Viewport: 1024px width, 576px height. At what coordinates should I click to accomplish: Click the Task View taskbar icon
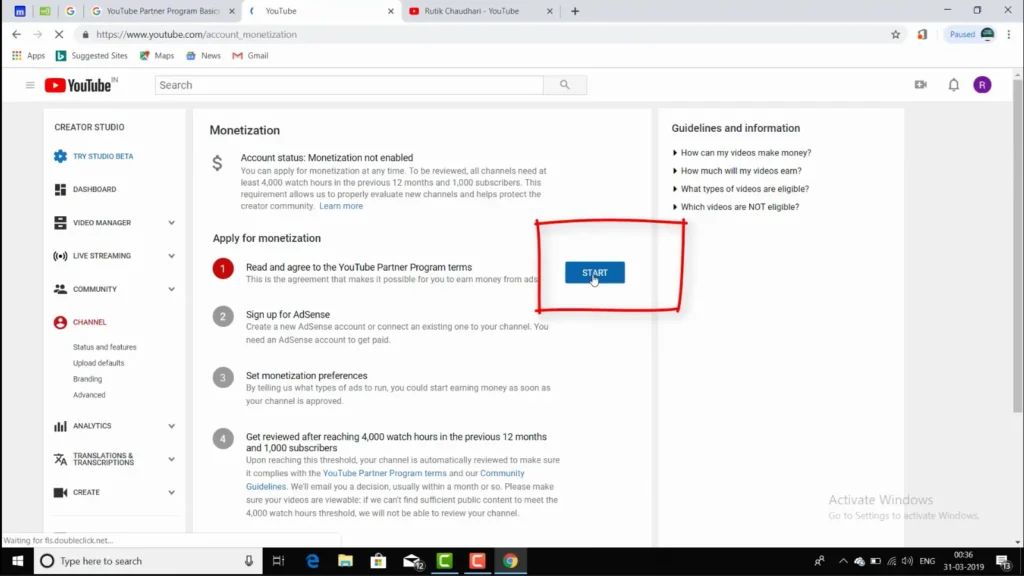278,561
